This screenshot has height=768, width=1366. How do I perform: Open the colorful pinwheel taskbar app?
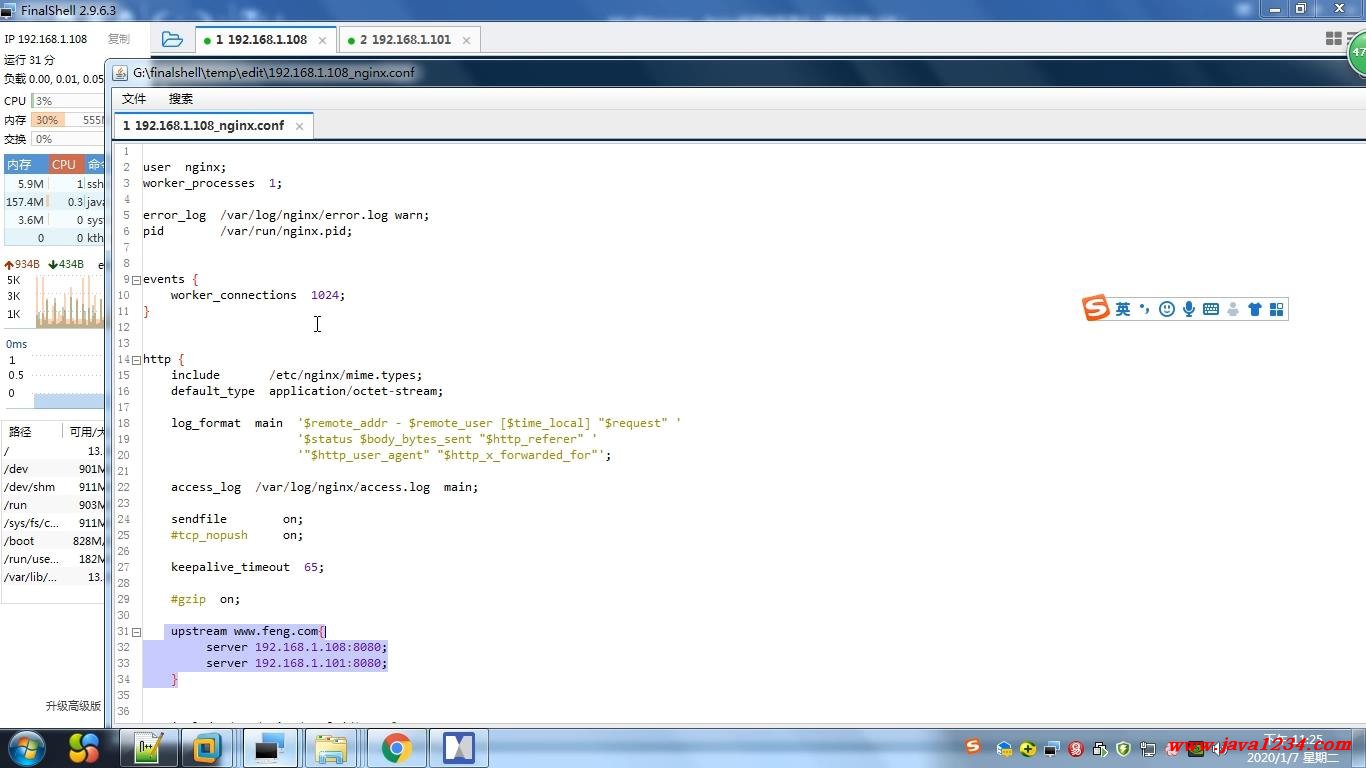point(84,748)
